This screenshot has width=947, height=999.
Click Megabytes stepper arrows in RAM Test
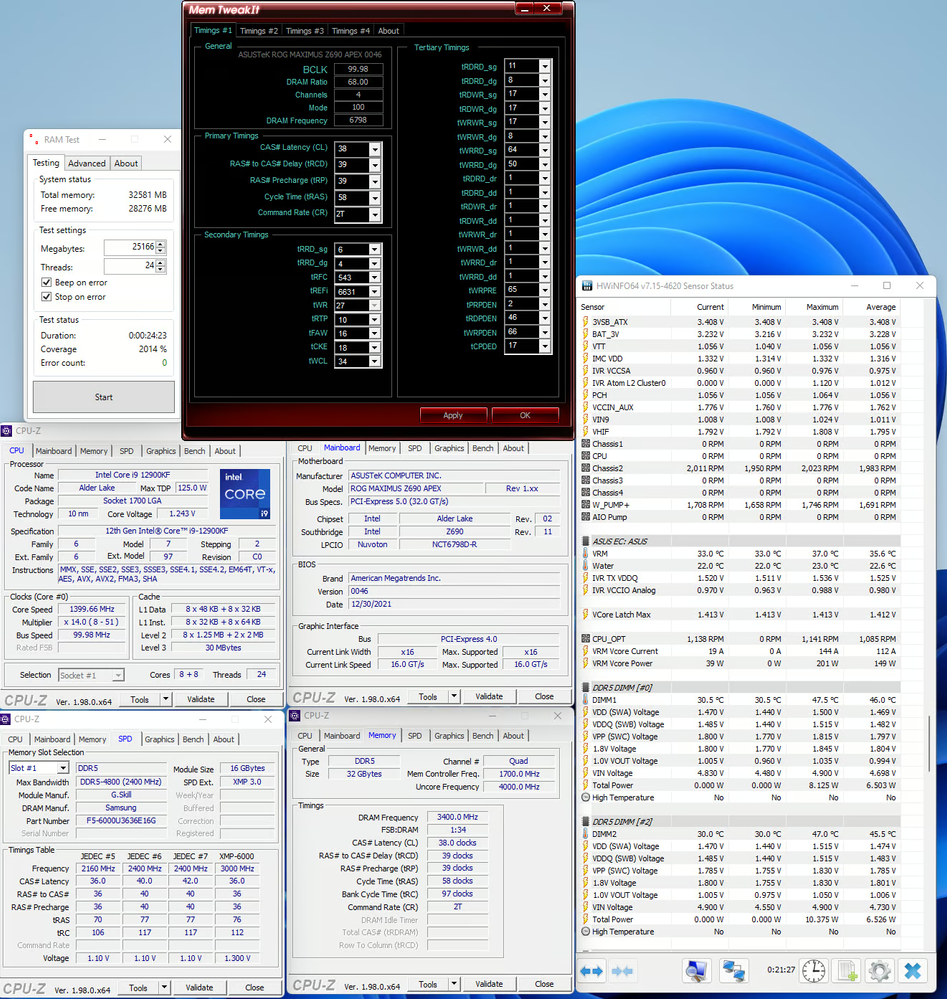tap(161, 247)
